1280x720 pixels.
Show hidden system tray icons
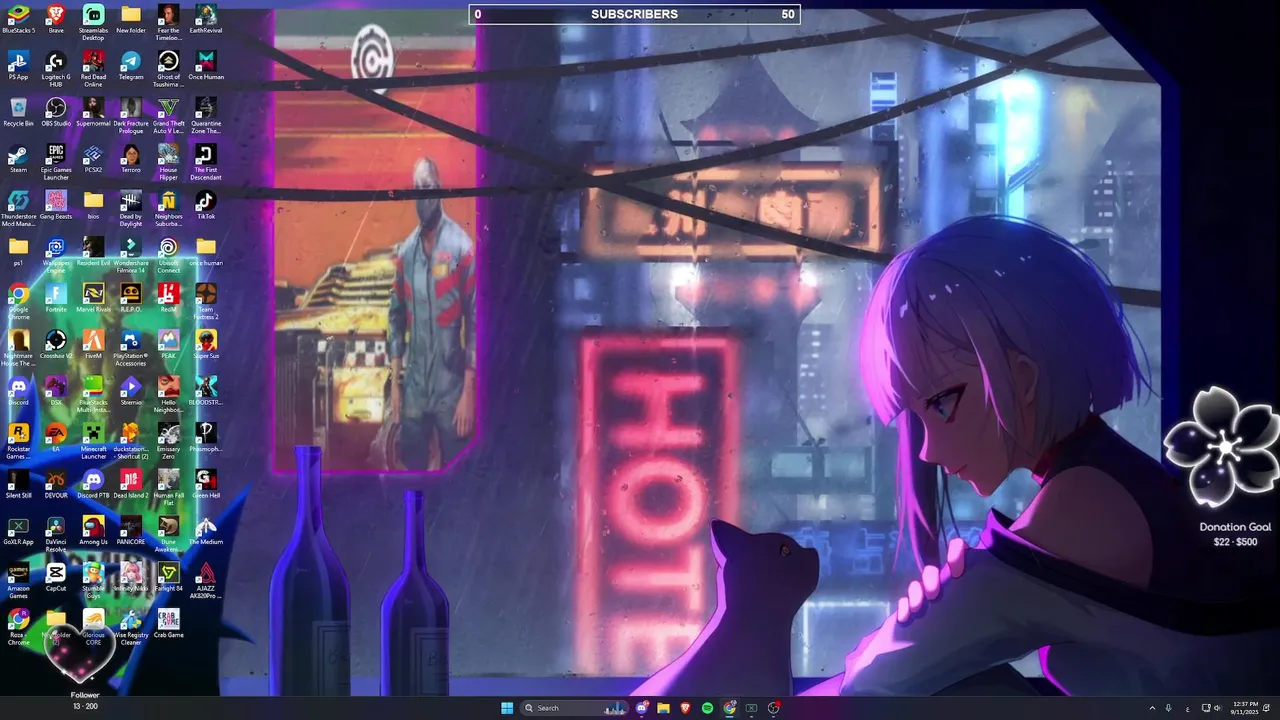1152,708
